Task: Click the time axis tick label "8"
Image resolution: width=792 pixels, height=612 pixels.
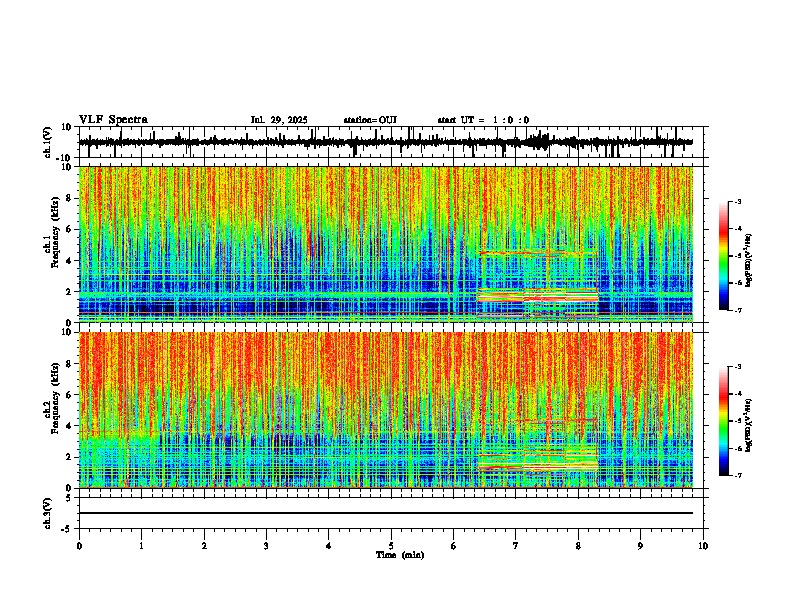Action: pos(578,545)
